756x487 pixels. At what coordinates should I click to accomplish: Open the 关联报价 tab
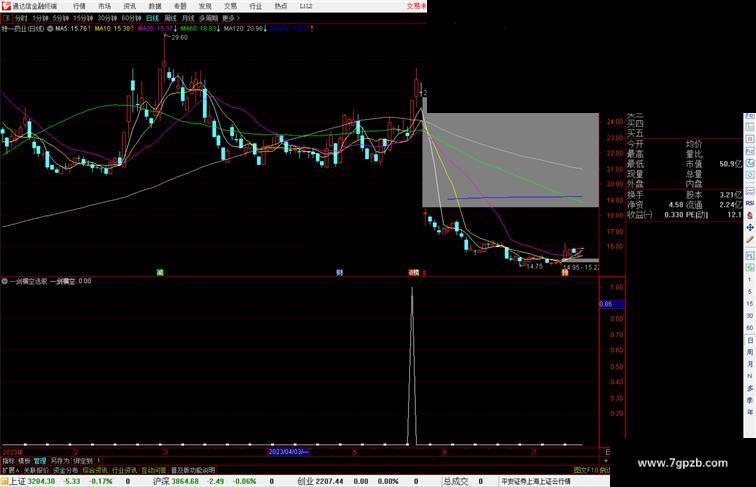coord(36,471)
